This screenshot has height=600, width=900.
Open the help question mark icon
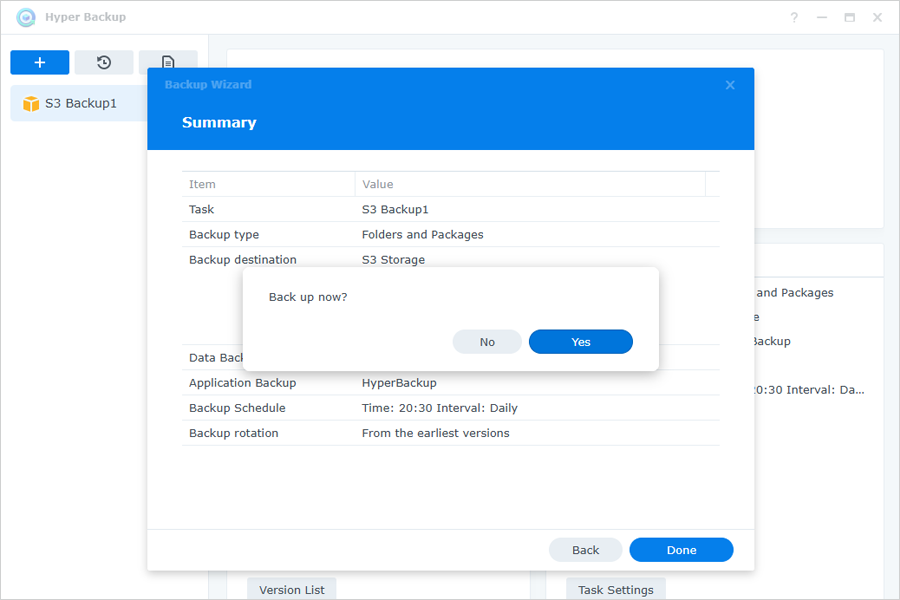pyautogui.click(x=794, y=18)
